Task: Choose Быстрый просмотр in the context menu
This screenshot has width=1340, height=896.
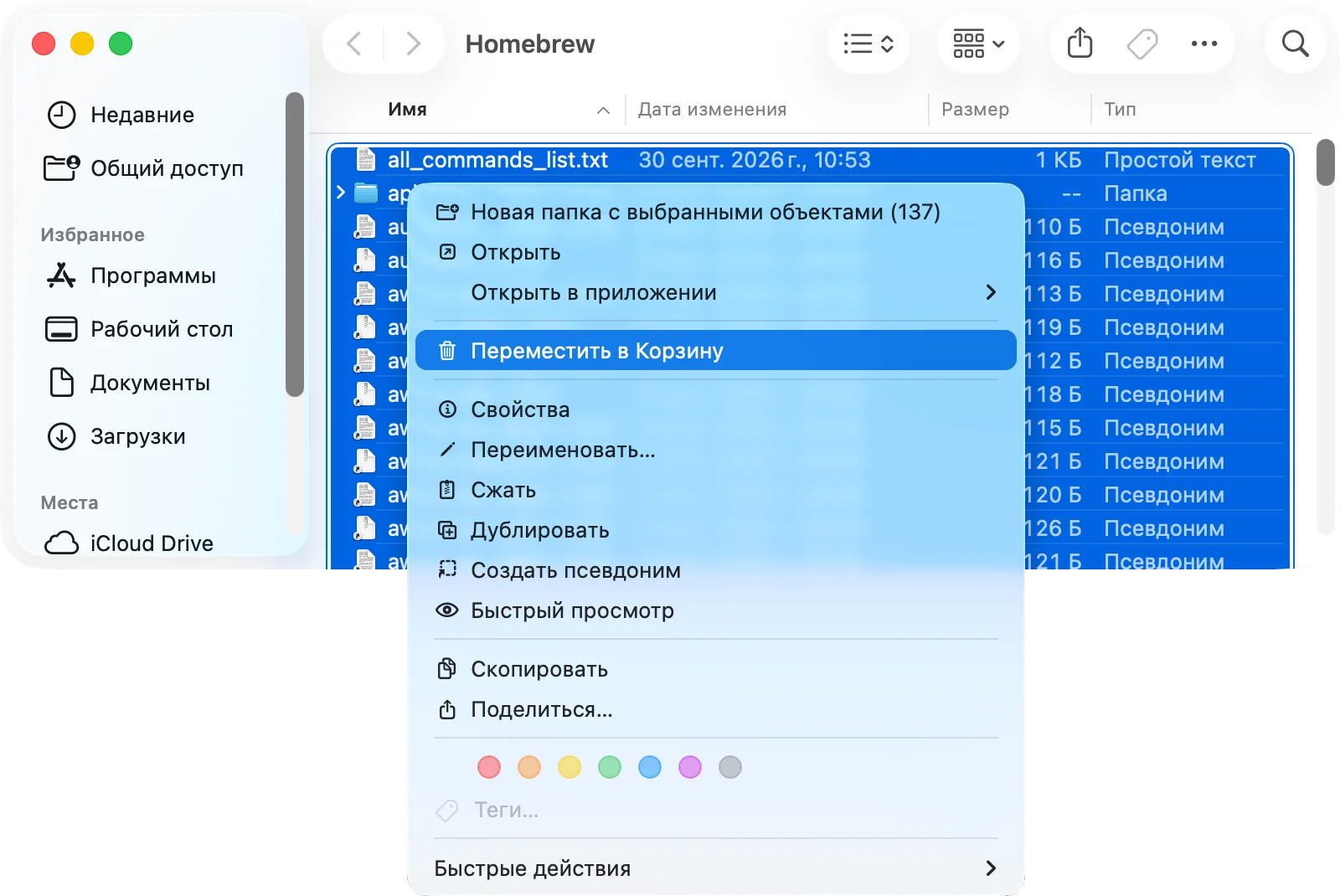Action: point(716,610)
